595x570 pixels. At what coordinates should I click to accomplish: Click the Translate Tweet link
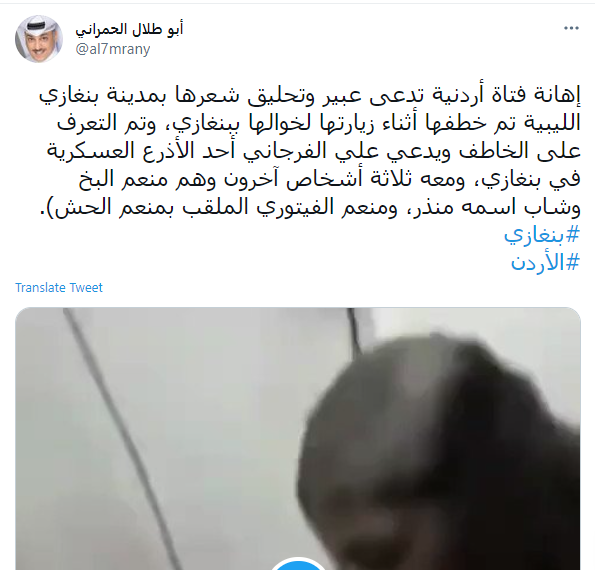coord(59,288)
